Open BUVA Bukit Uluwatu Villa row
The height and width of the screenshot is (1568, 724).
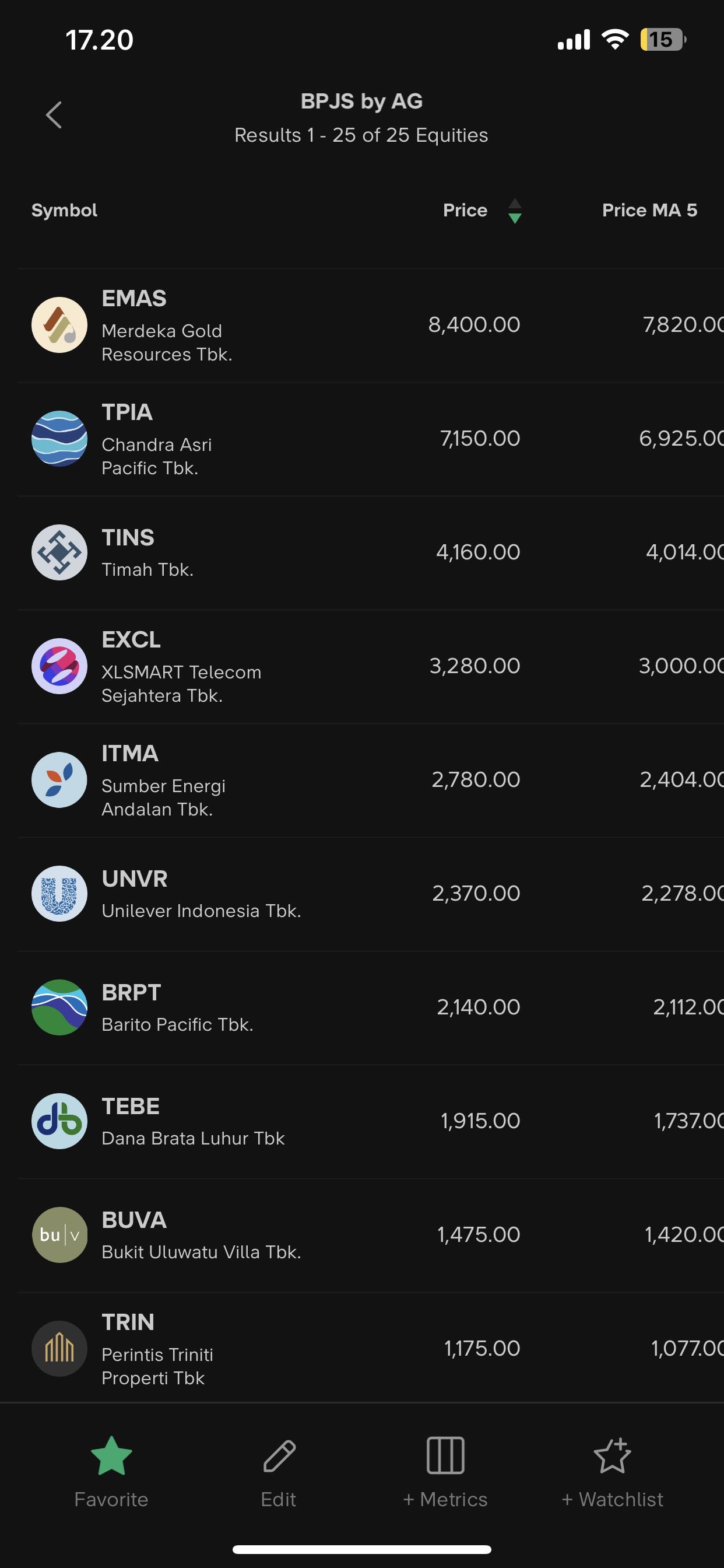304,1235
